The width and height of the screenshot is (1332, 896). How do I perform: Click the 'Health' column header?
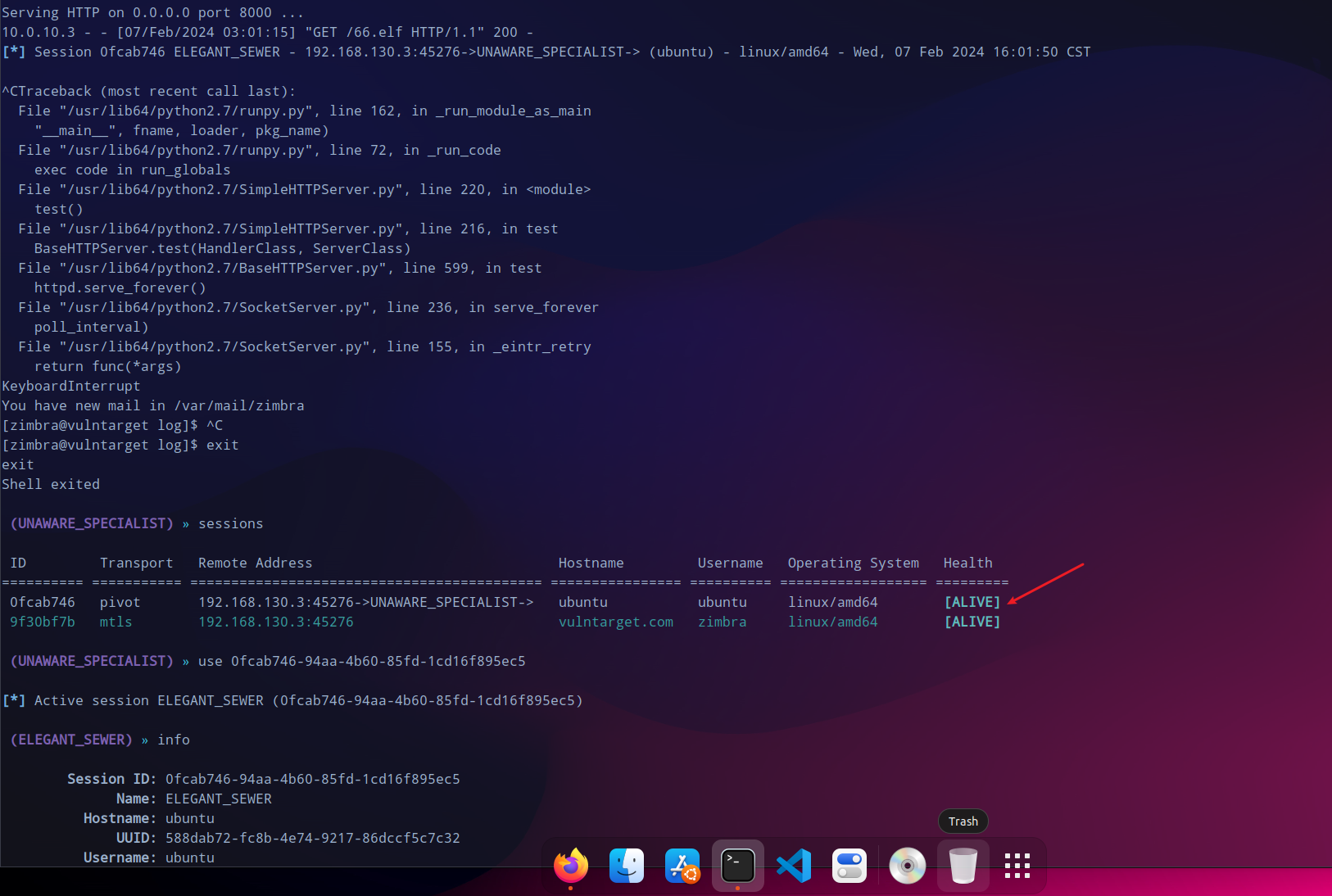pyautogui.click(x=968, y=563)
